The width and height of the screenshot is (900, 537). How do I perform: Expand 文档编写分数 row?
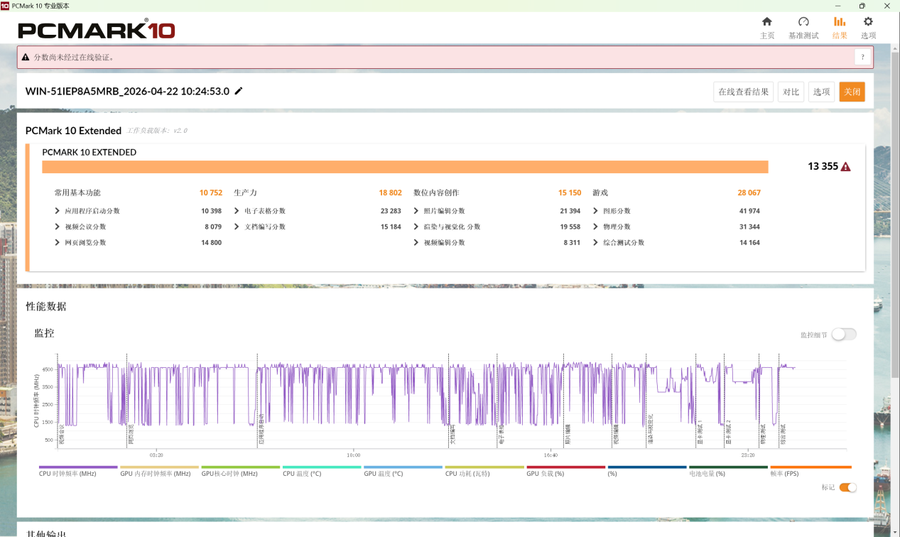[x=236, y=227]
